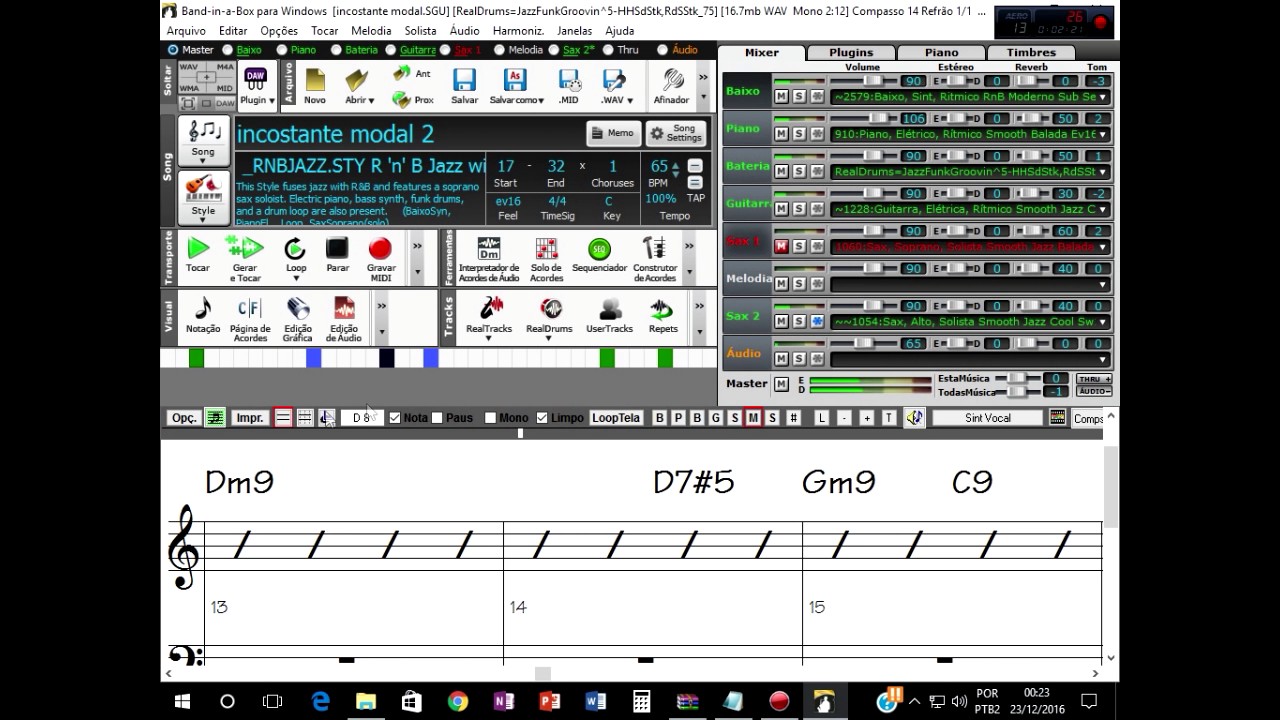
Task: Select the Bateria track radio button
Action: point(336,49)
